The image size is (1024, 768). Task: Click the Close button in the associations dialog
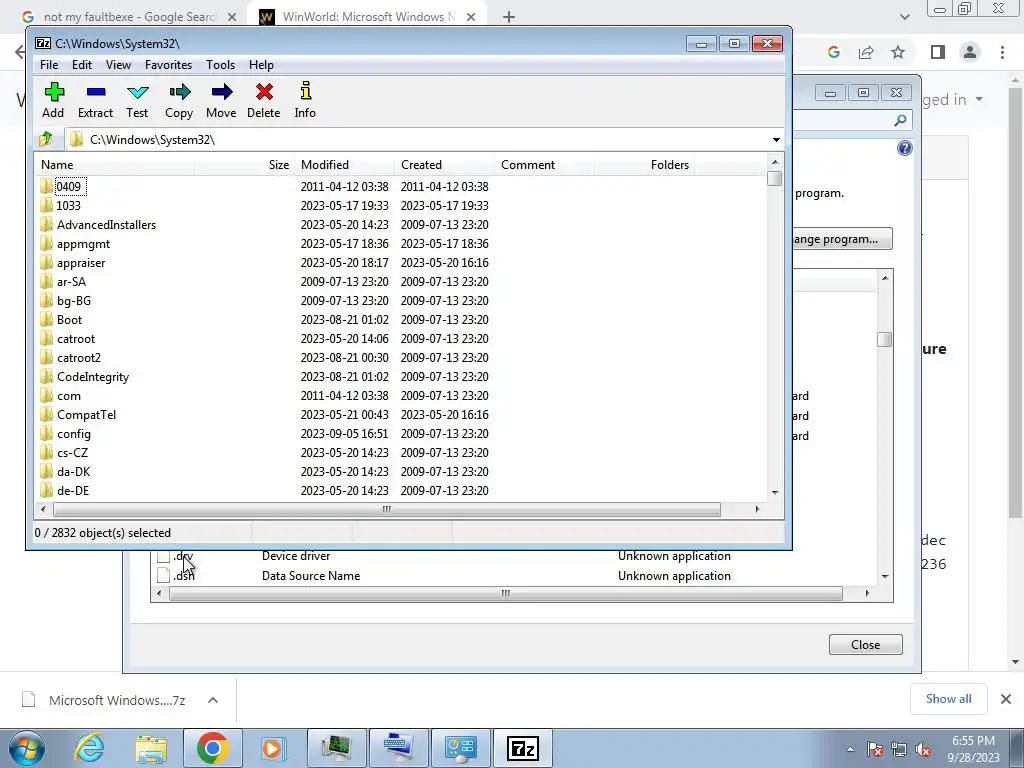(865, 645)
